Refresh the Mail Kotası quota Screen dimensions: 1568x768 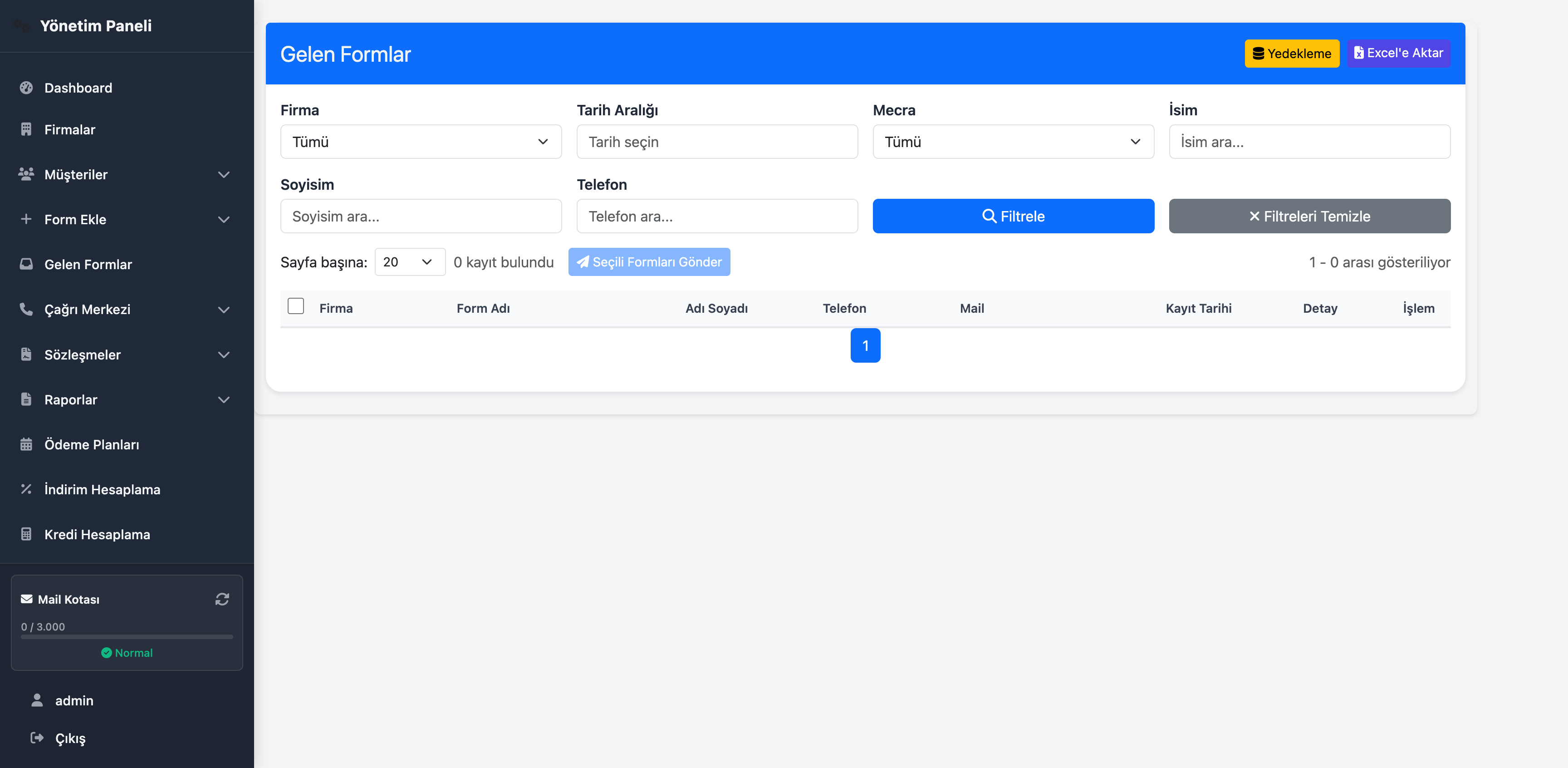coord(222,599)
